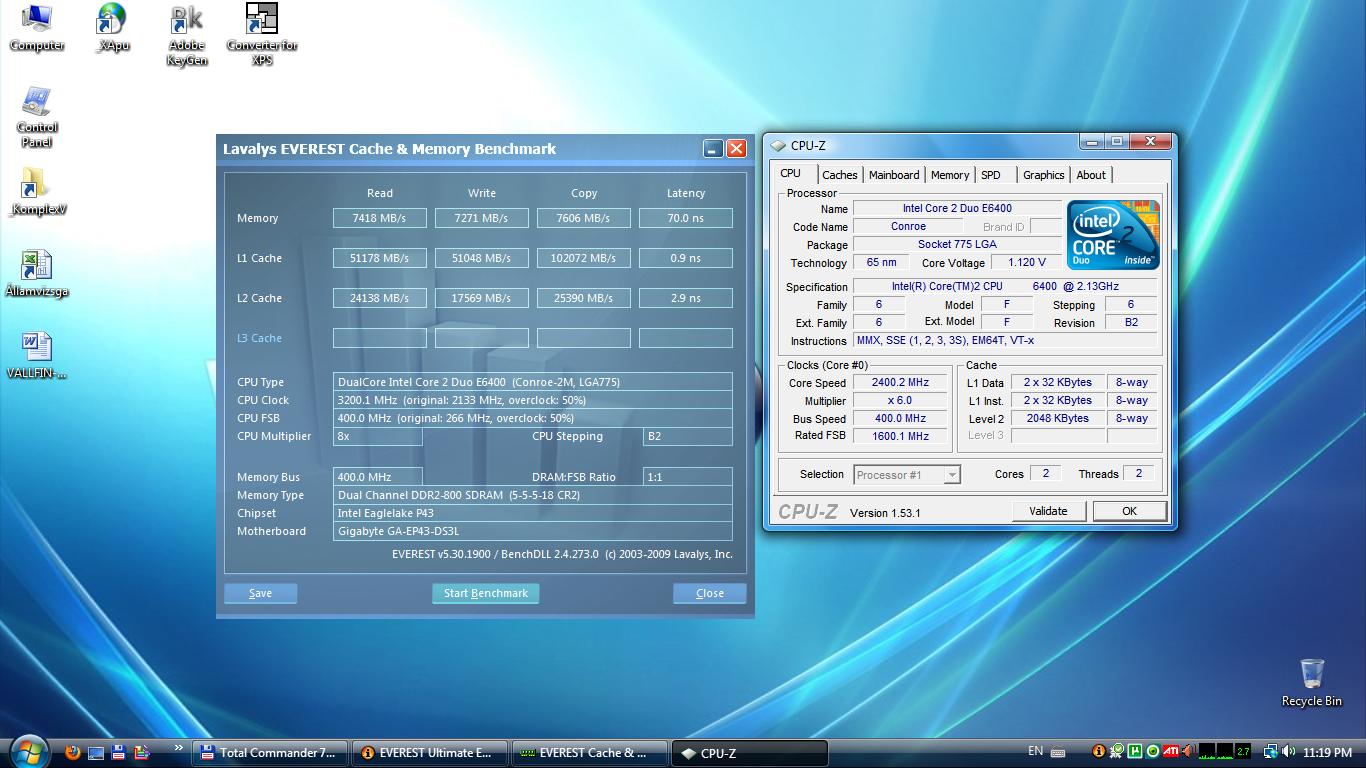Click the Core Speed 2400.2 MHz value

(x=900, y=383)
